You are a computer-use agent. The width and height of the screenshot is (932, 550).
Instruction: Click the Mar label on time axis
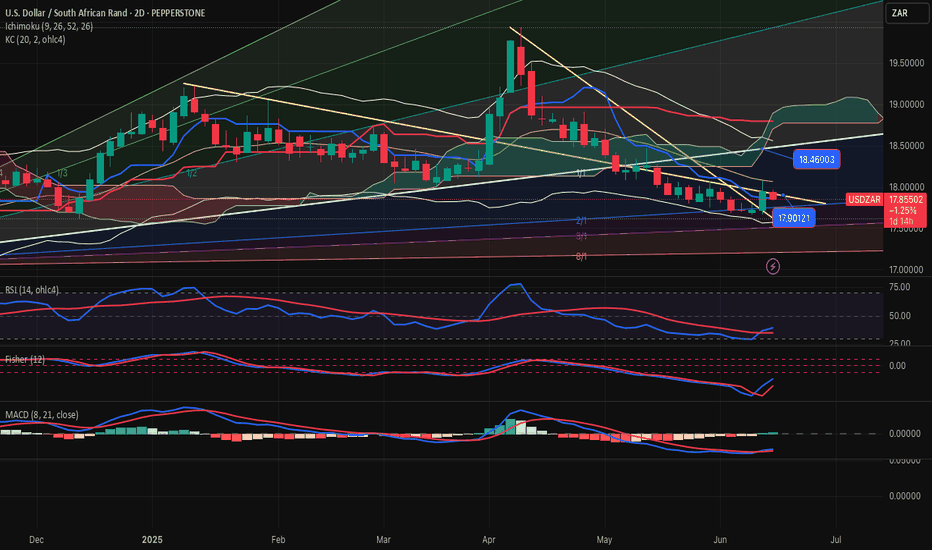[383, 540]
